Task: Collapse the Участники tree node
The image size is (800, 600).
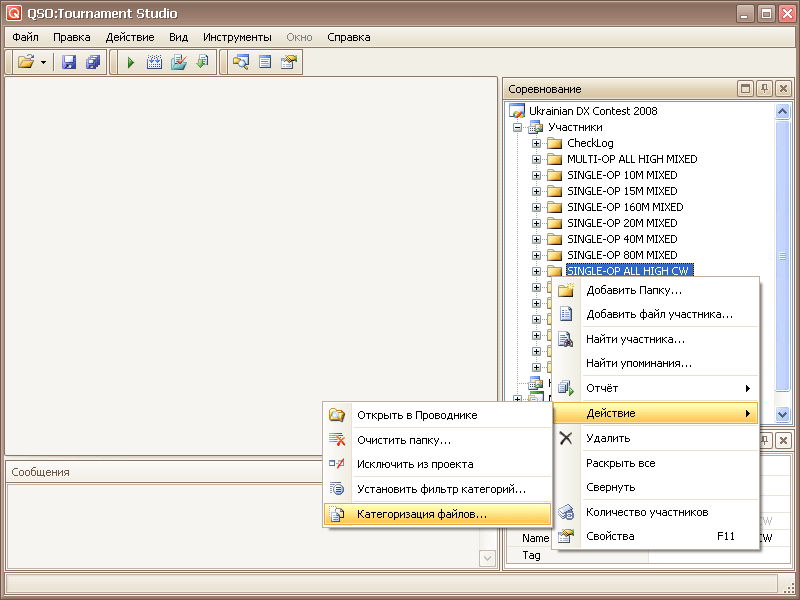Action: pyautogui.click(x=518, y=127)
